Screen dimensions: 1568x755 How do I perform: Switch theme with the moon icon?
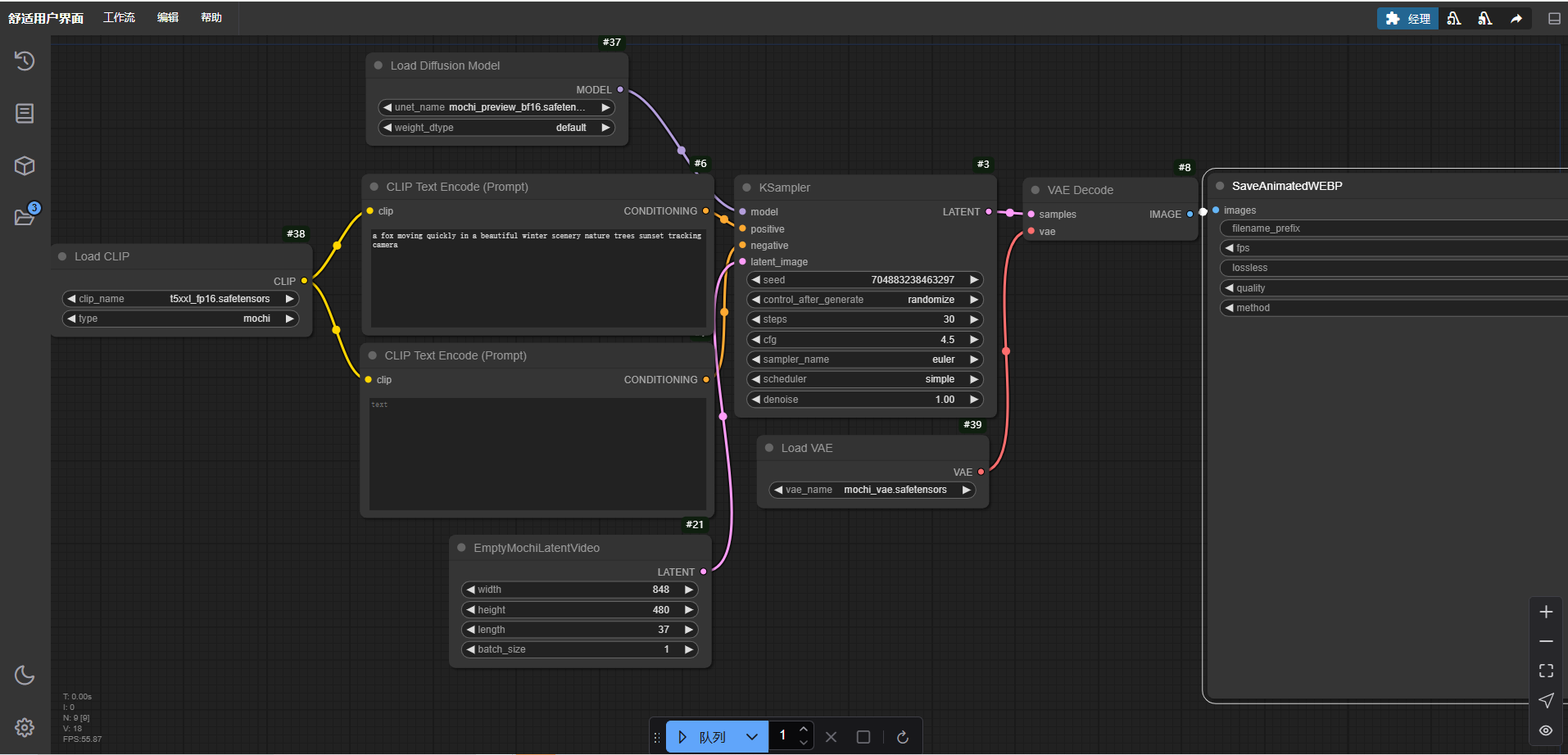(x=25, y=675)
